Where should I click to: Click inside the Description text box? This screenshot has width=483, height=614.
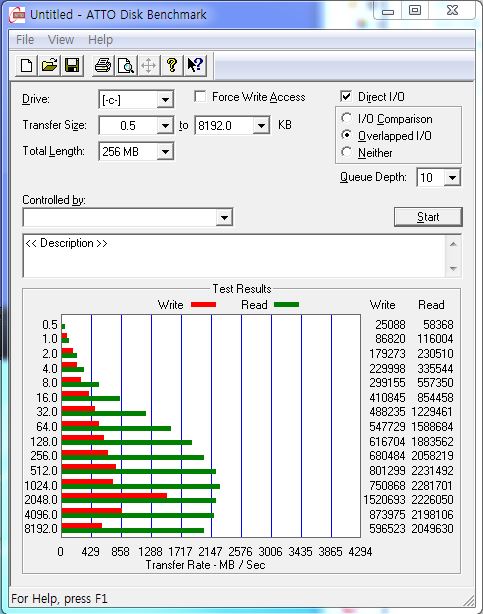tap(234, 256)
